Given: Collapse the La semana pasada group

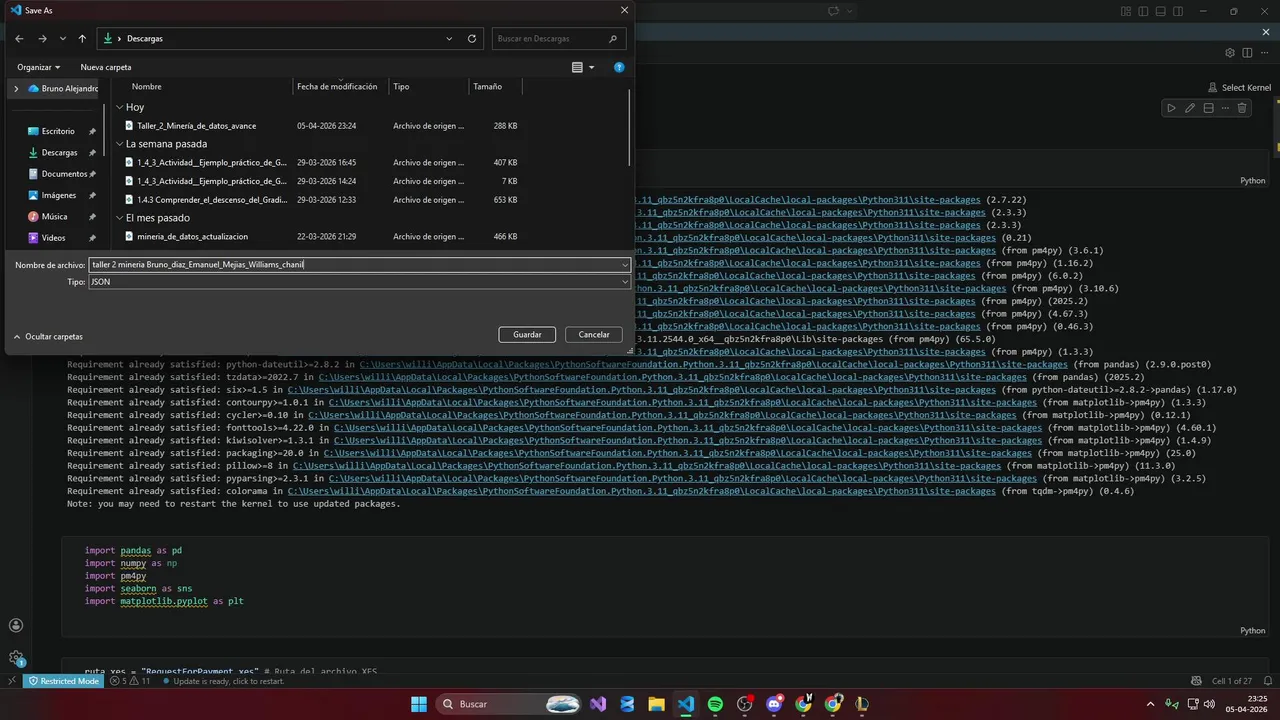Looking at the screenshot, I should pos(119,144).
